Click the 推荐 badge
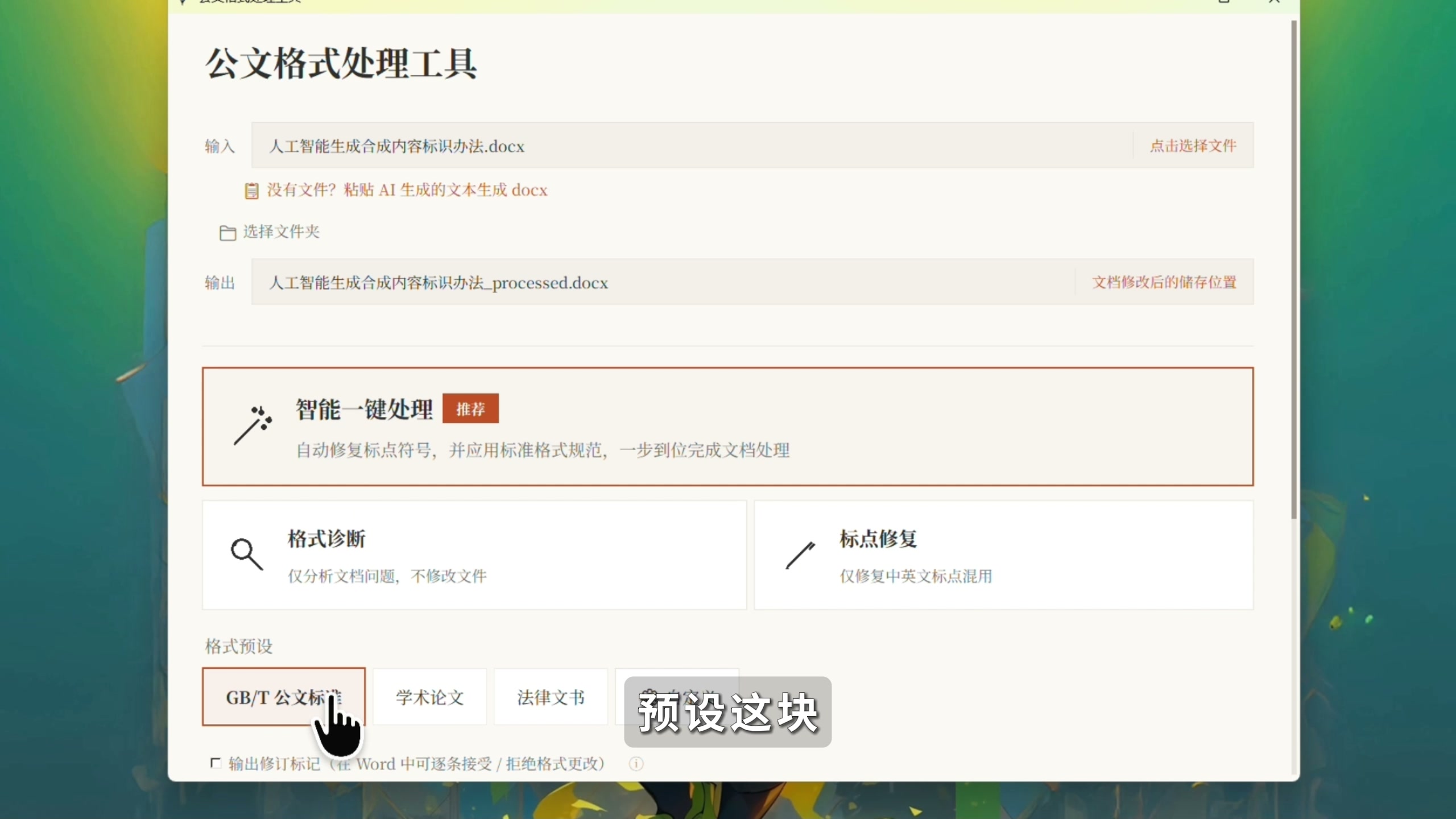Screen dimensions: 1456x819 470,408
